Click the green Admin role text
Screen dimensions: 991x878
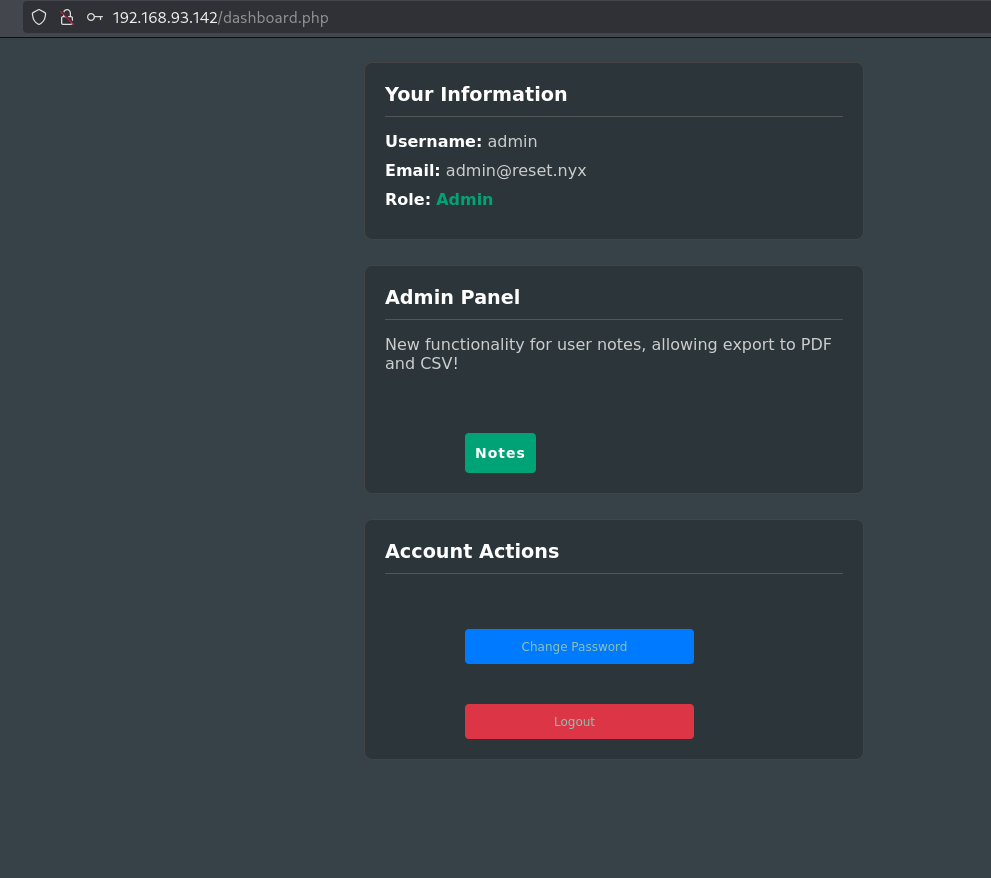click(464, 199)
